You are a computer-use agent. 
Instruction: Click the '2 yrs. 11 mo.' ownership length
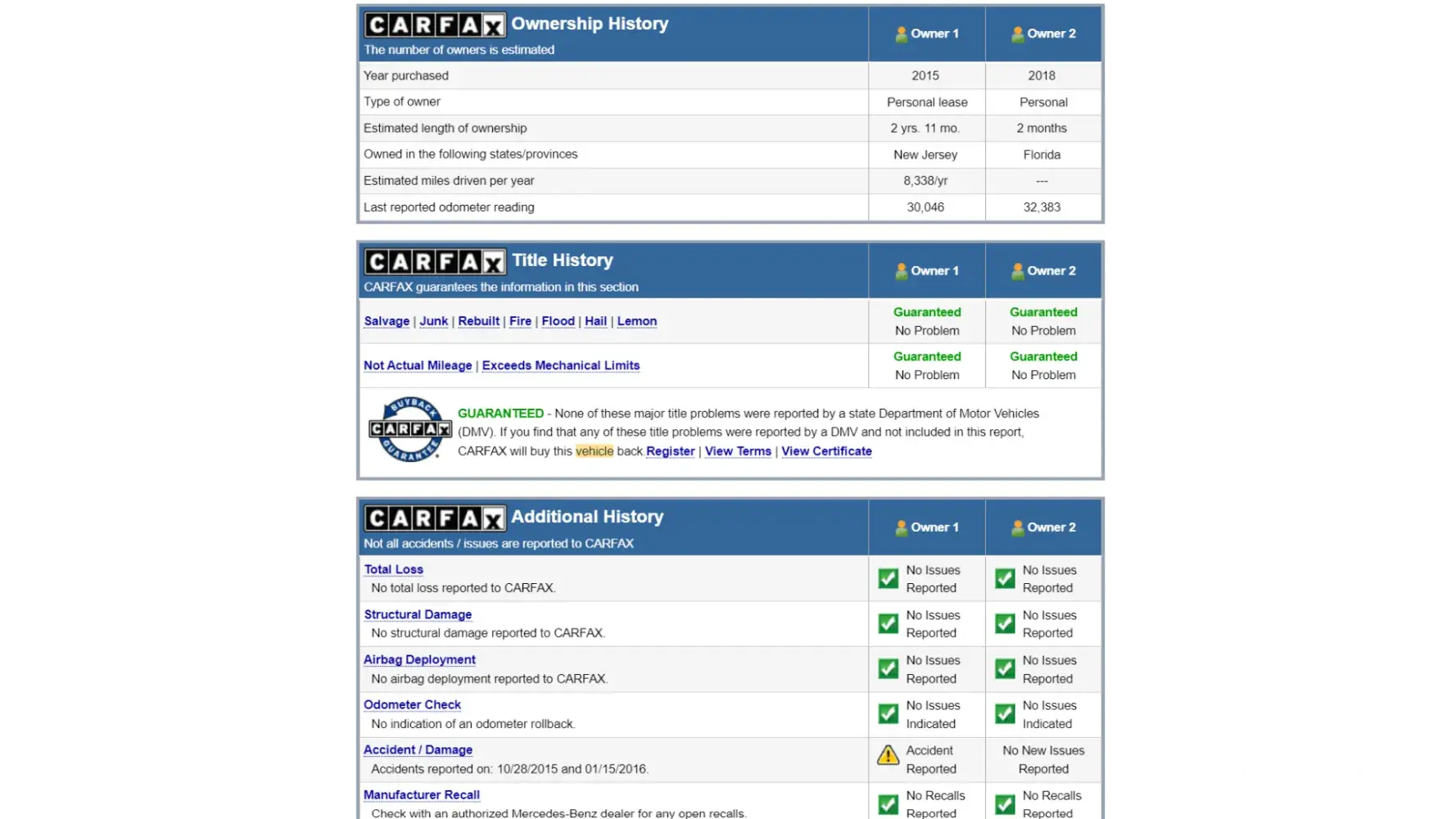click(x=925, y=129)
